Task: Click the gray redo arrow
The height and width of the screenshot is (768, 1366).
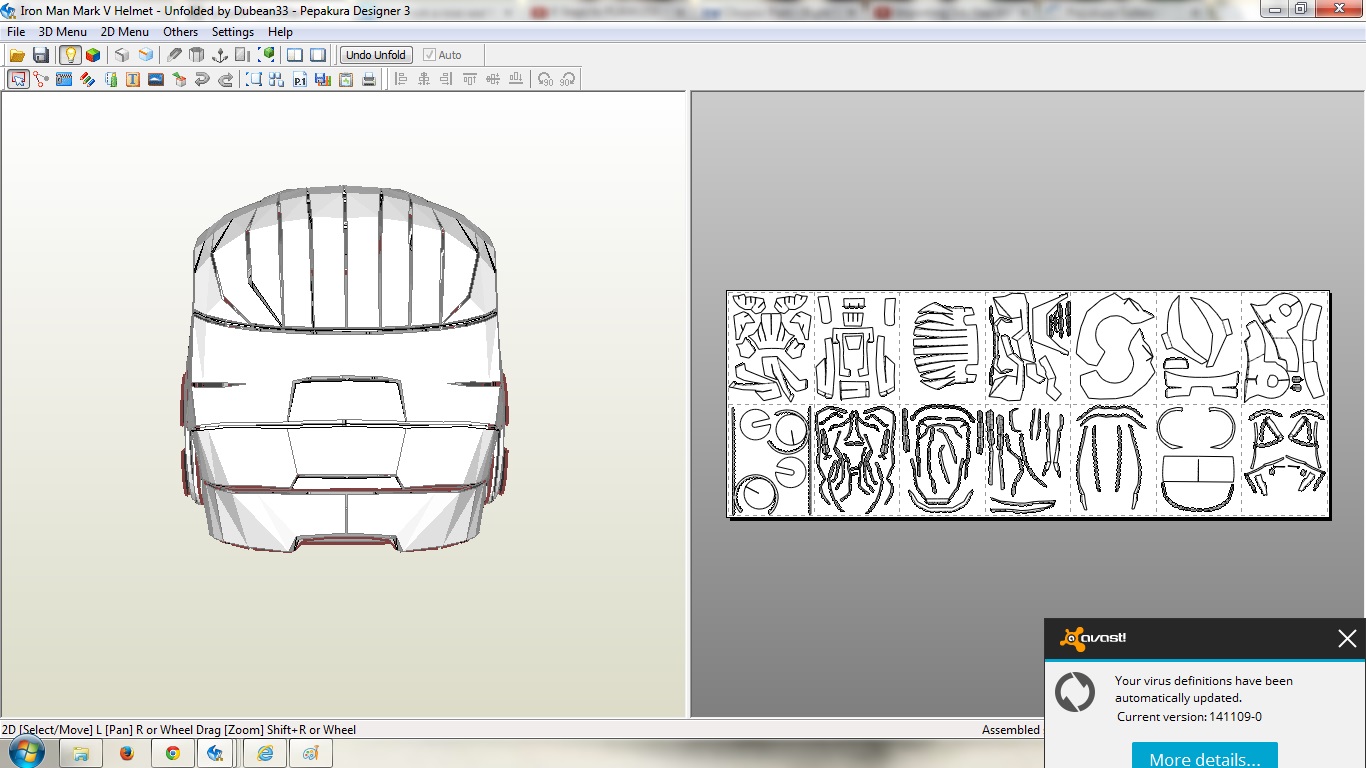Action: [225, 79]
